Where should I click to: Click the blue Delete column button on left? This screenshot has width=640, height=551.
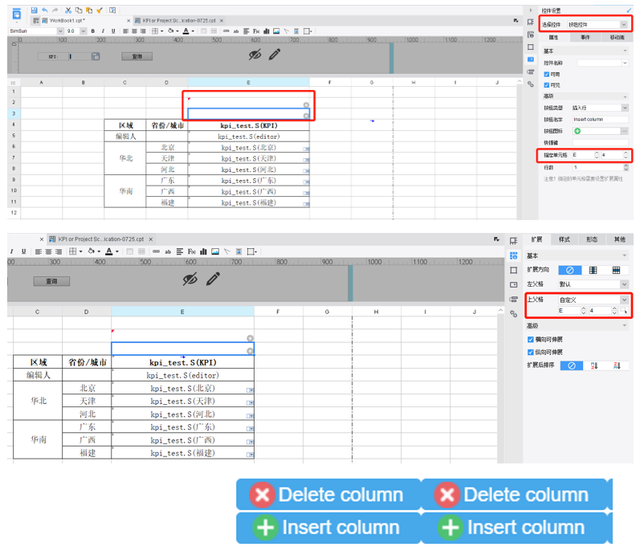click(327, 495)
